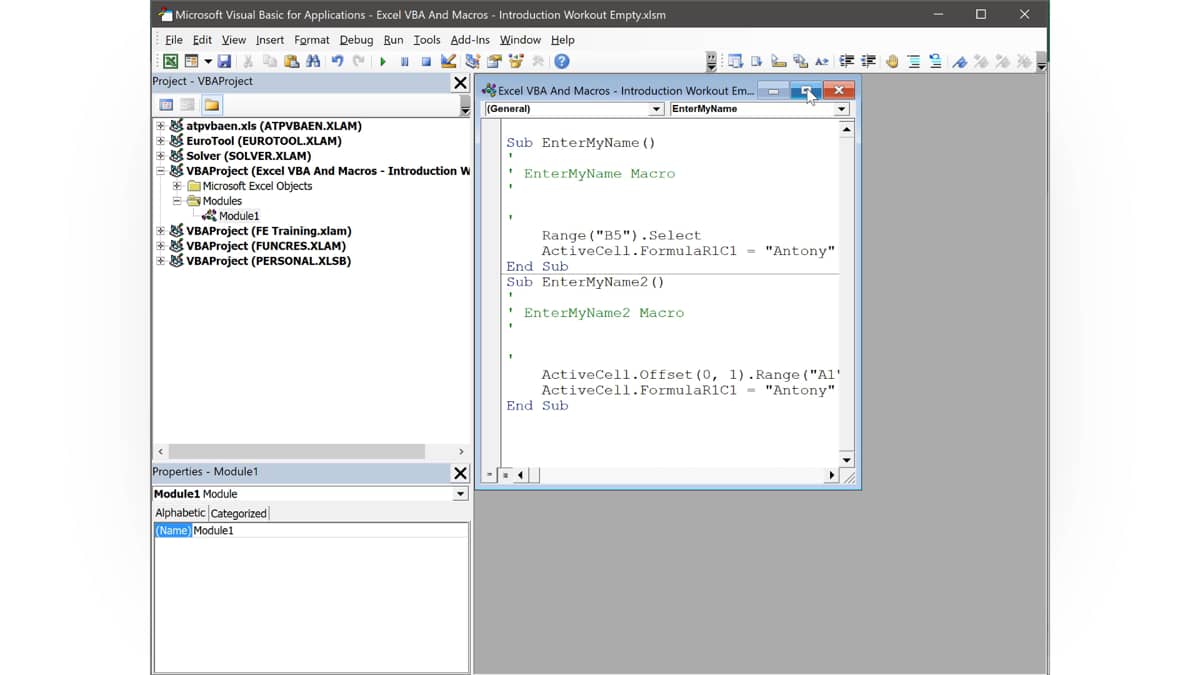Click the Paste clipboard icon

click(291, 61)
